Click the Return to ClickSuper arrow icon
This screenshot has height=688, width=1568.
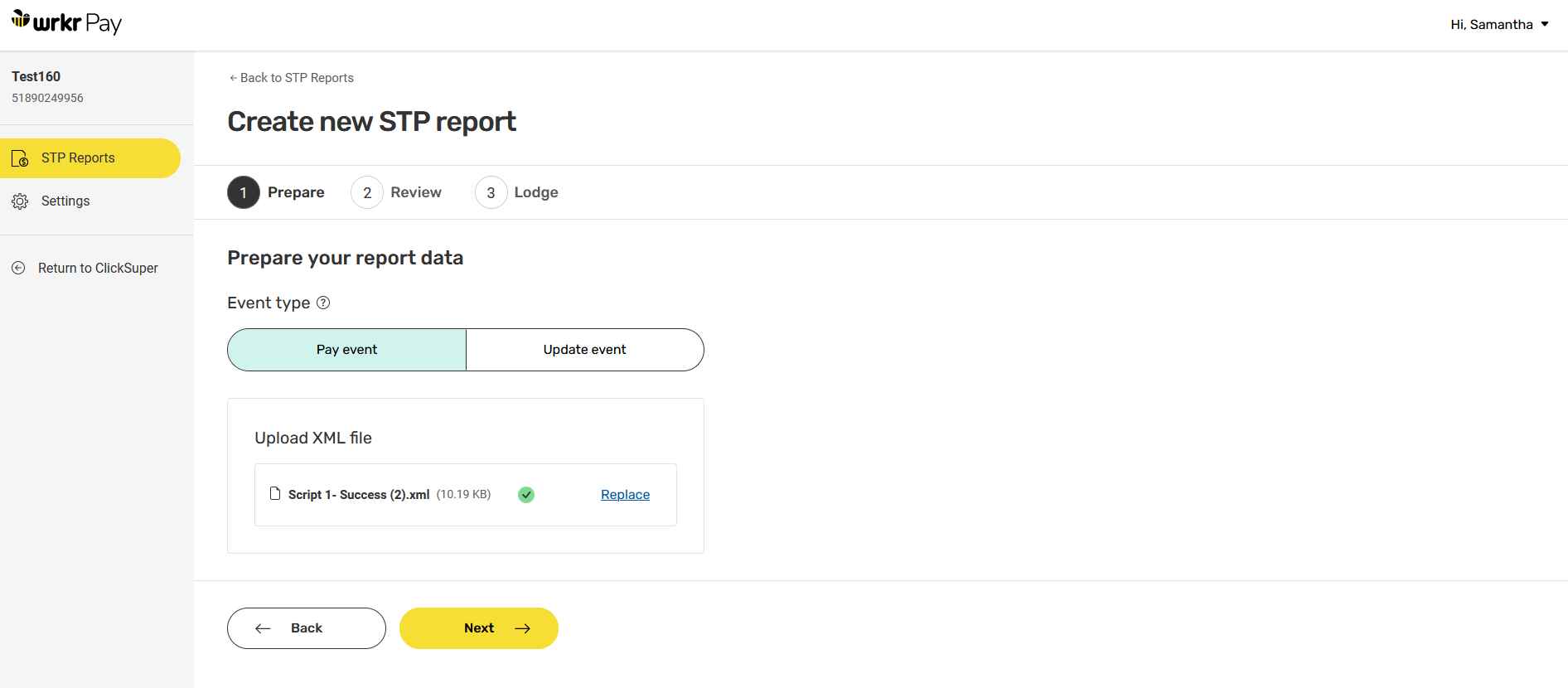pyautogui.click(x=18, y=268)
